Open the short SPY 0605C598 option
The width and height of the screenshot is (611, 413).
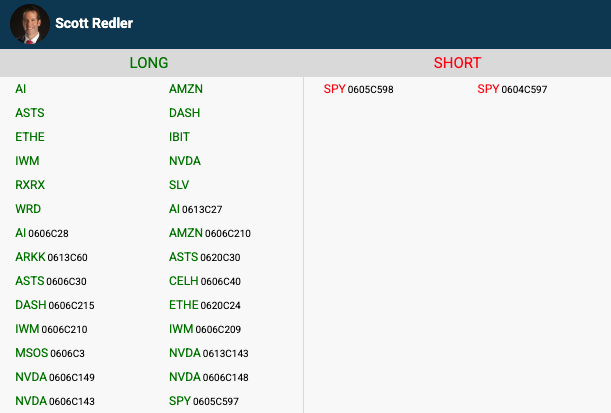pyautogui.click(x=359, y=89)
